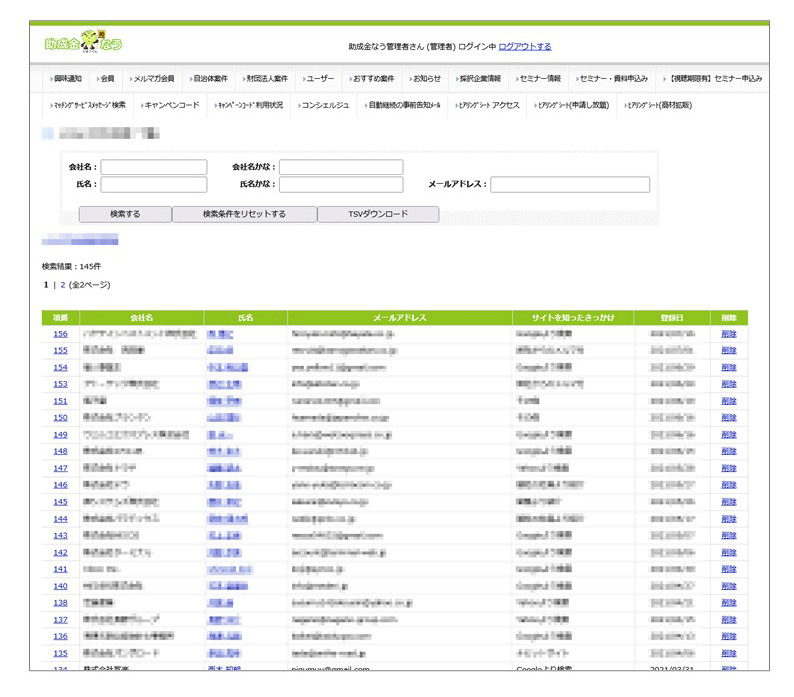Open the おすすめ案件 menu item

pyautogui.click(x=372, y=78)
